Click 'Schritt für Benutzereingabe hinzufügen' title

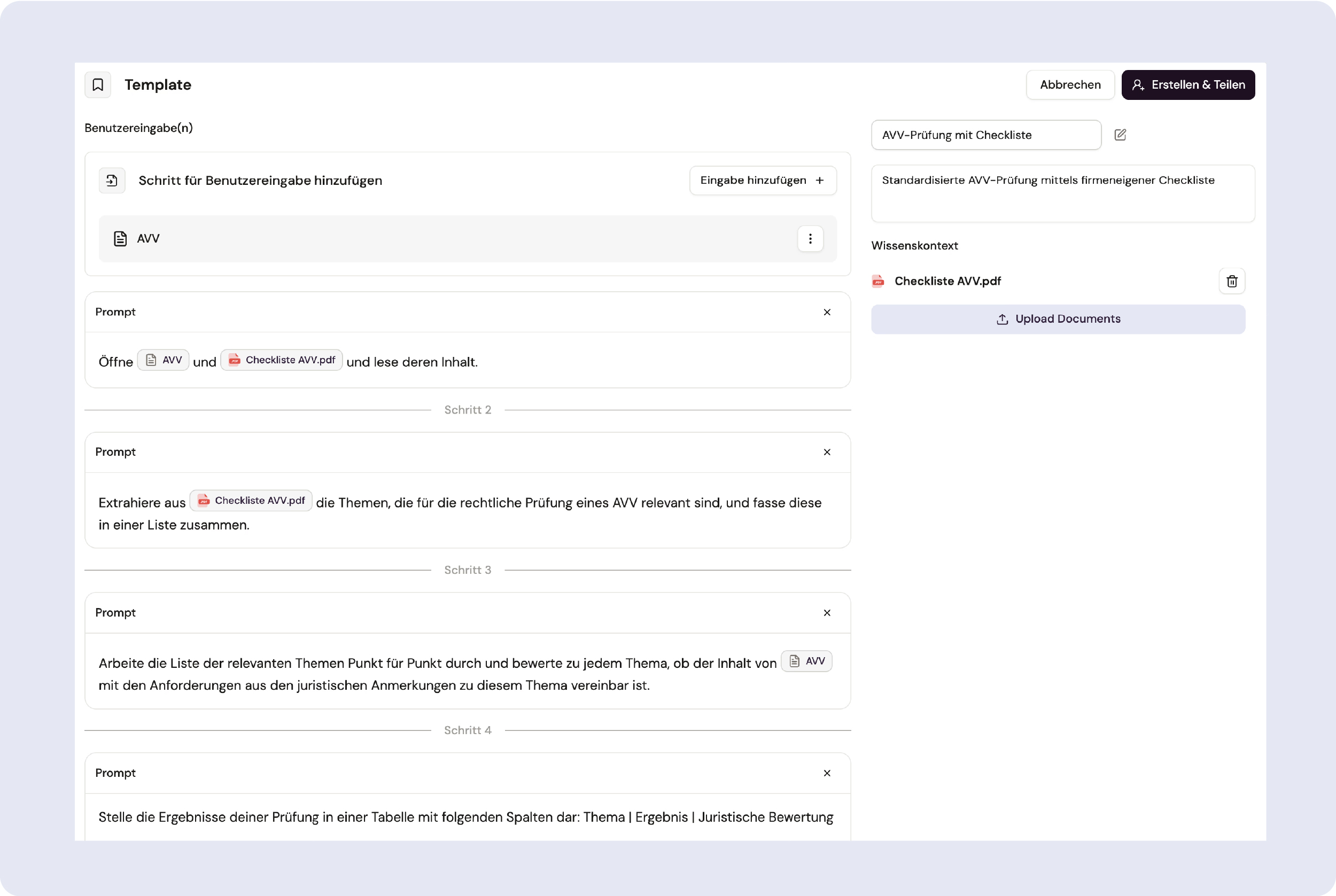260,181
